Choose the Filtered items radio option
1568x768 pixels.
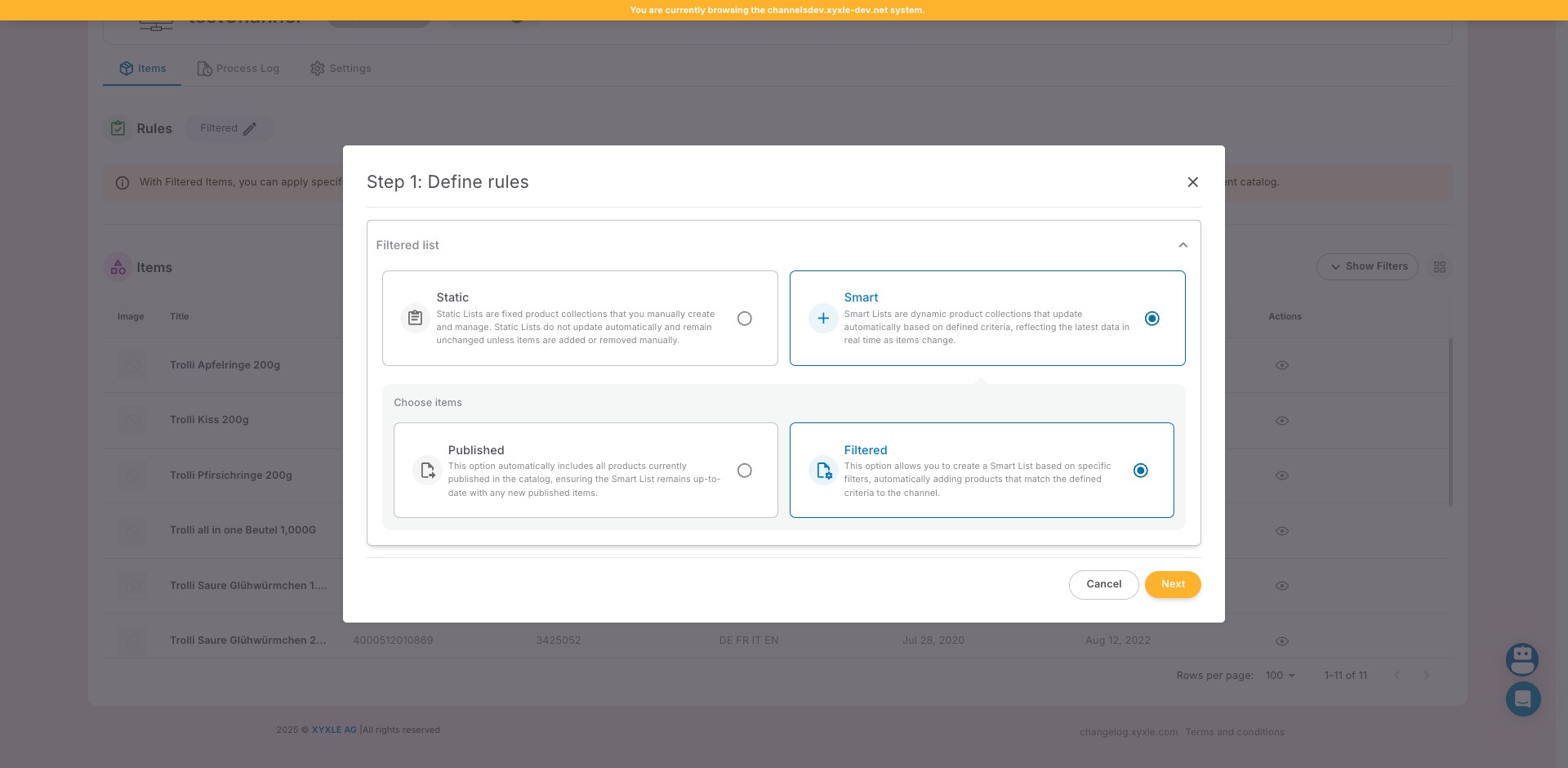point(1140,471)
